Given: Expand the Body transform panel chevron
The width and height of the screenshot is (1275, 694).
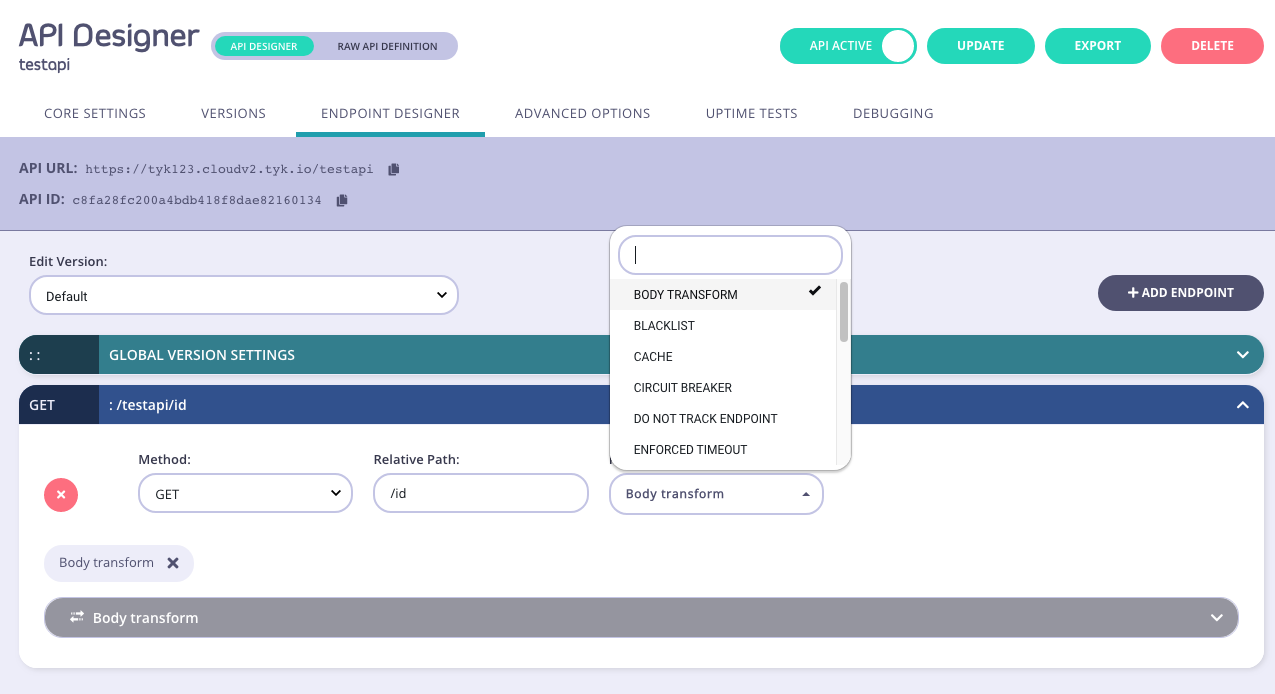Looking at the screenshot, I should point(1217,617).
